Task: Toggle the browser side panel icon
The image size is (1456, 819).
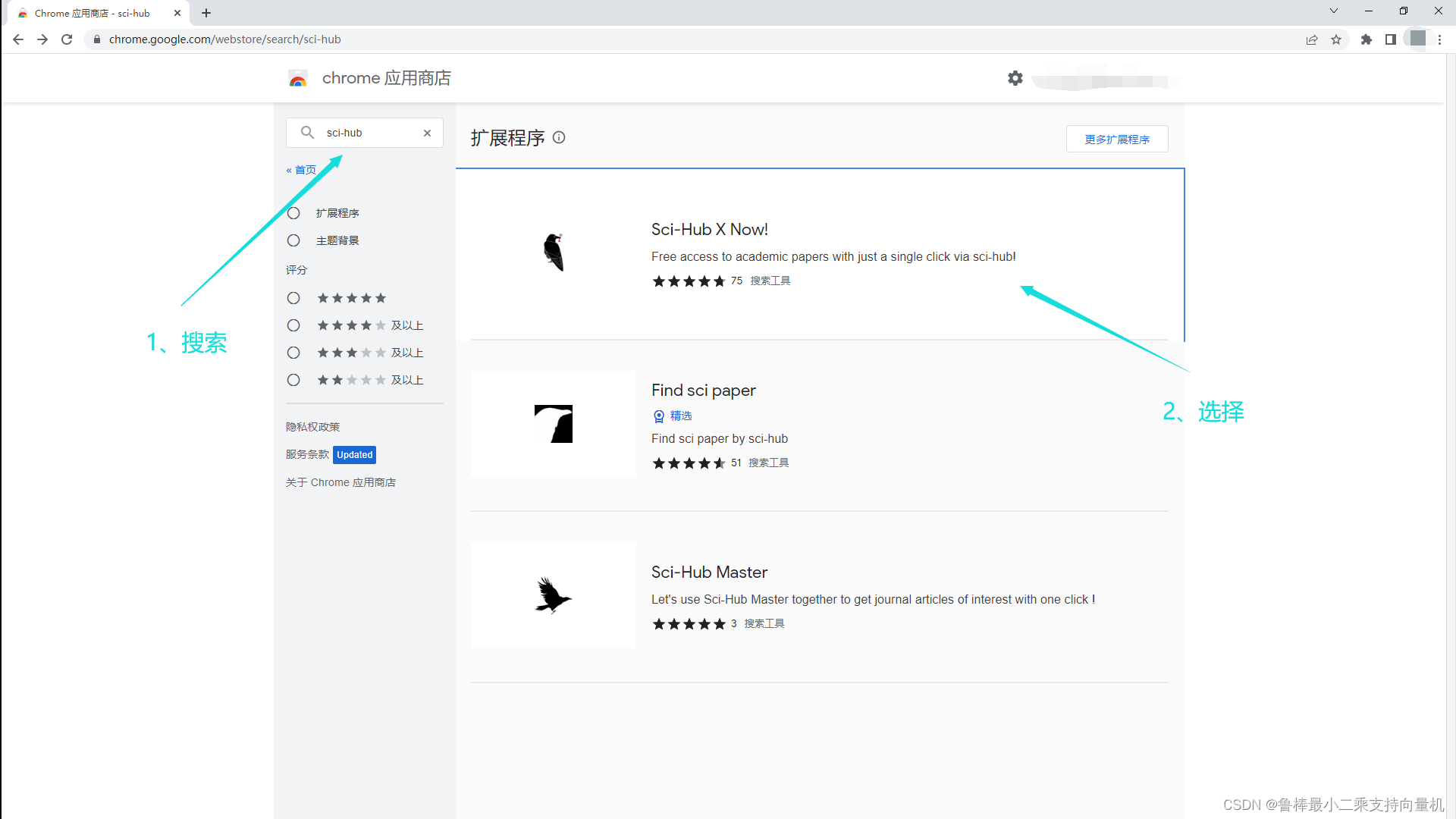Action: point(1391,39)
